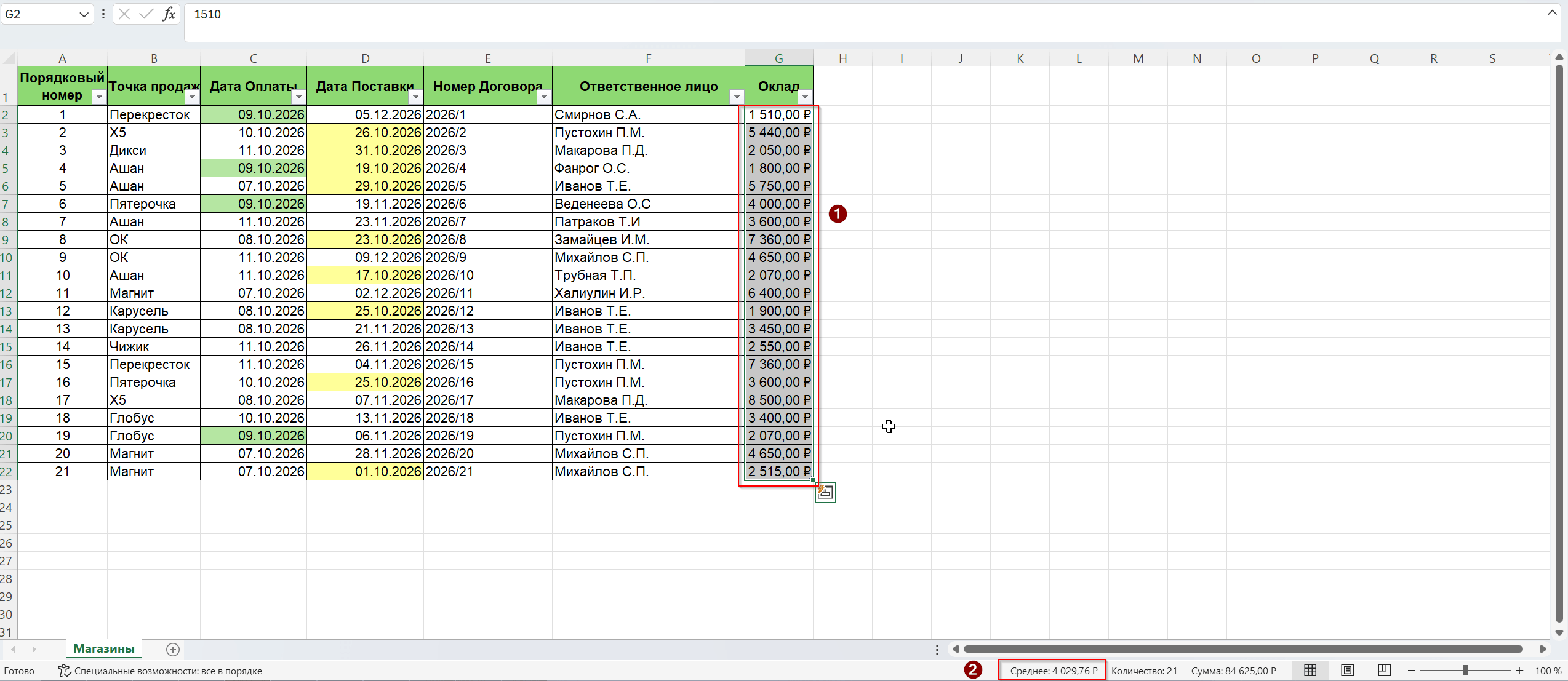Click the accessibility checker status icon
This screenshot has height=681, width=1568.
tap(64, 671)
